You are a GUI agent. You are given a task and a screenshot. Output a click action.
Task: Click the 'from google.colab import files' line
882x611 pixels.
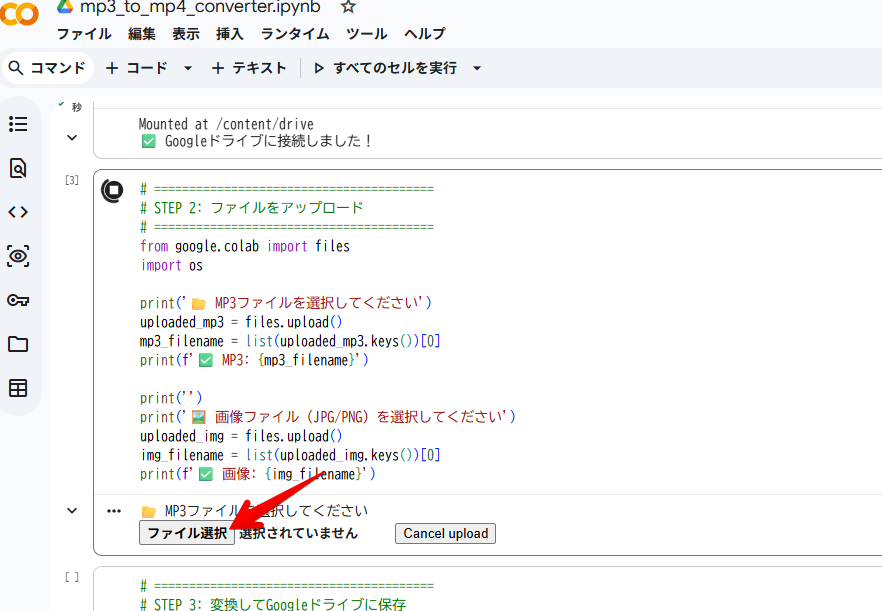245,246
